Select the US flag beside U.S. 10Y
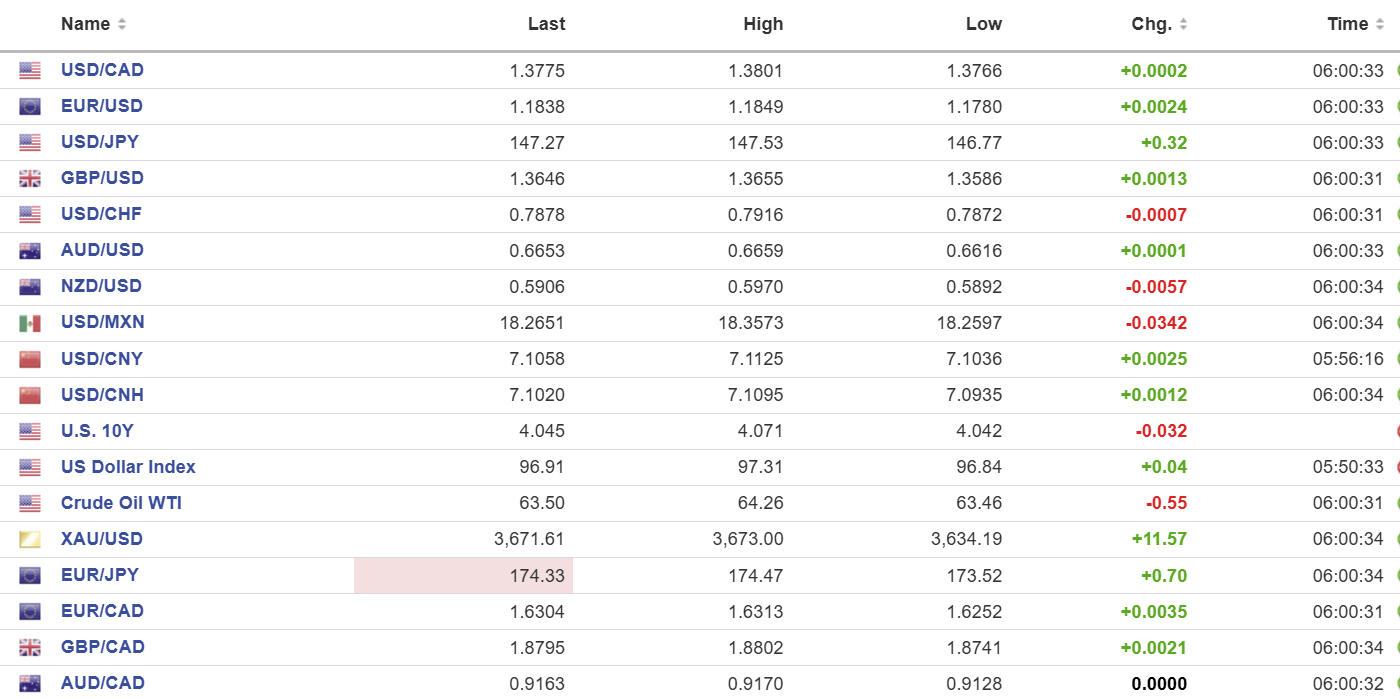Screen dimensions: 1400x699 tap(30, 431)
